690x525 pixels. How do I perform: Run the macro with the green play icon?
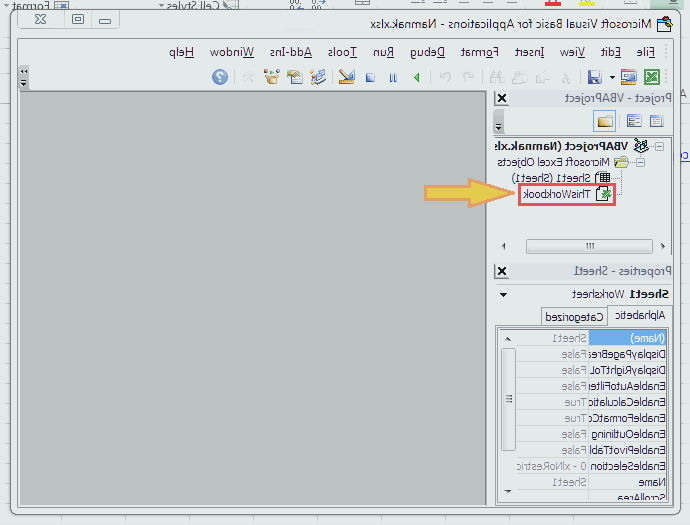[x=415, y=76]
